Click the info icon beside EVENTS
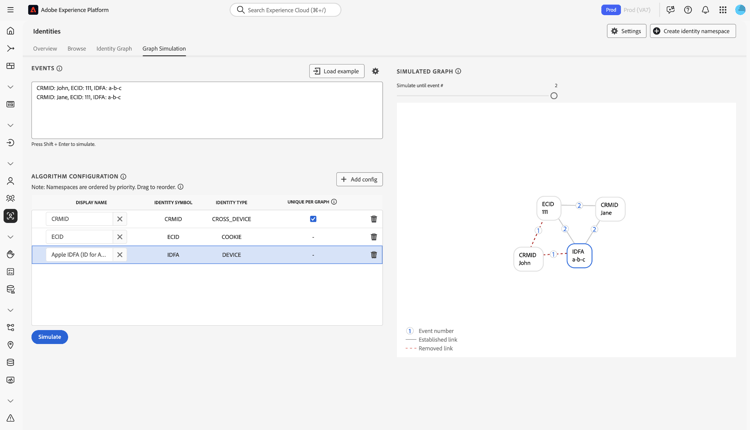The height and width of the screenshot is (430, 750). 59,68
